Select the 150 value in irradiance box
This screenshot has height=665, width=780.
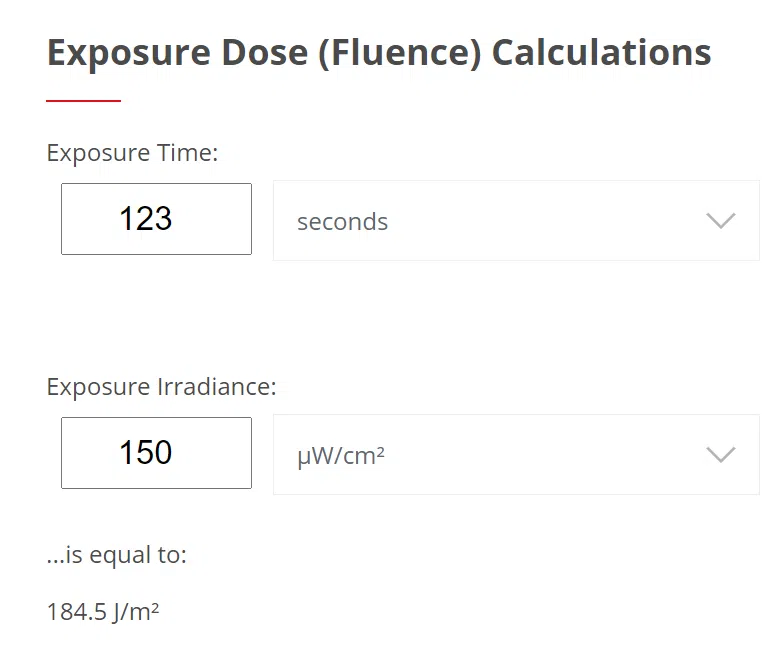pos(146,453)
